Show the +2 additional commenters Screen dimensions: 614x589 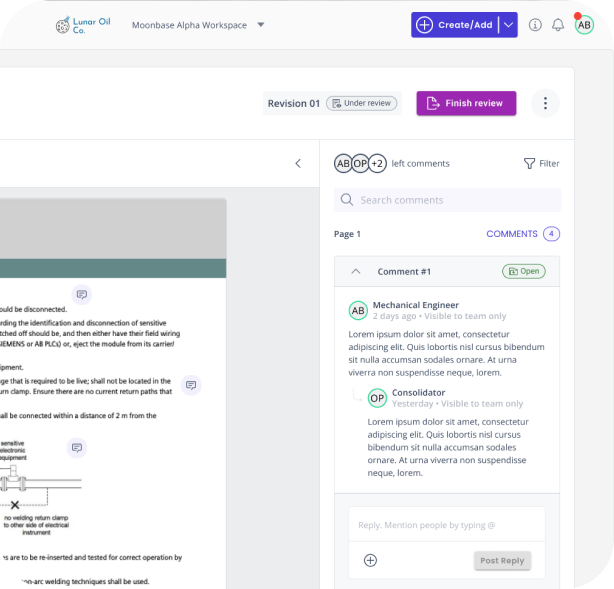click(377, 163)
